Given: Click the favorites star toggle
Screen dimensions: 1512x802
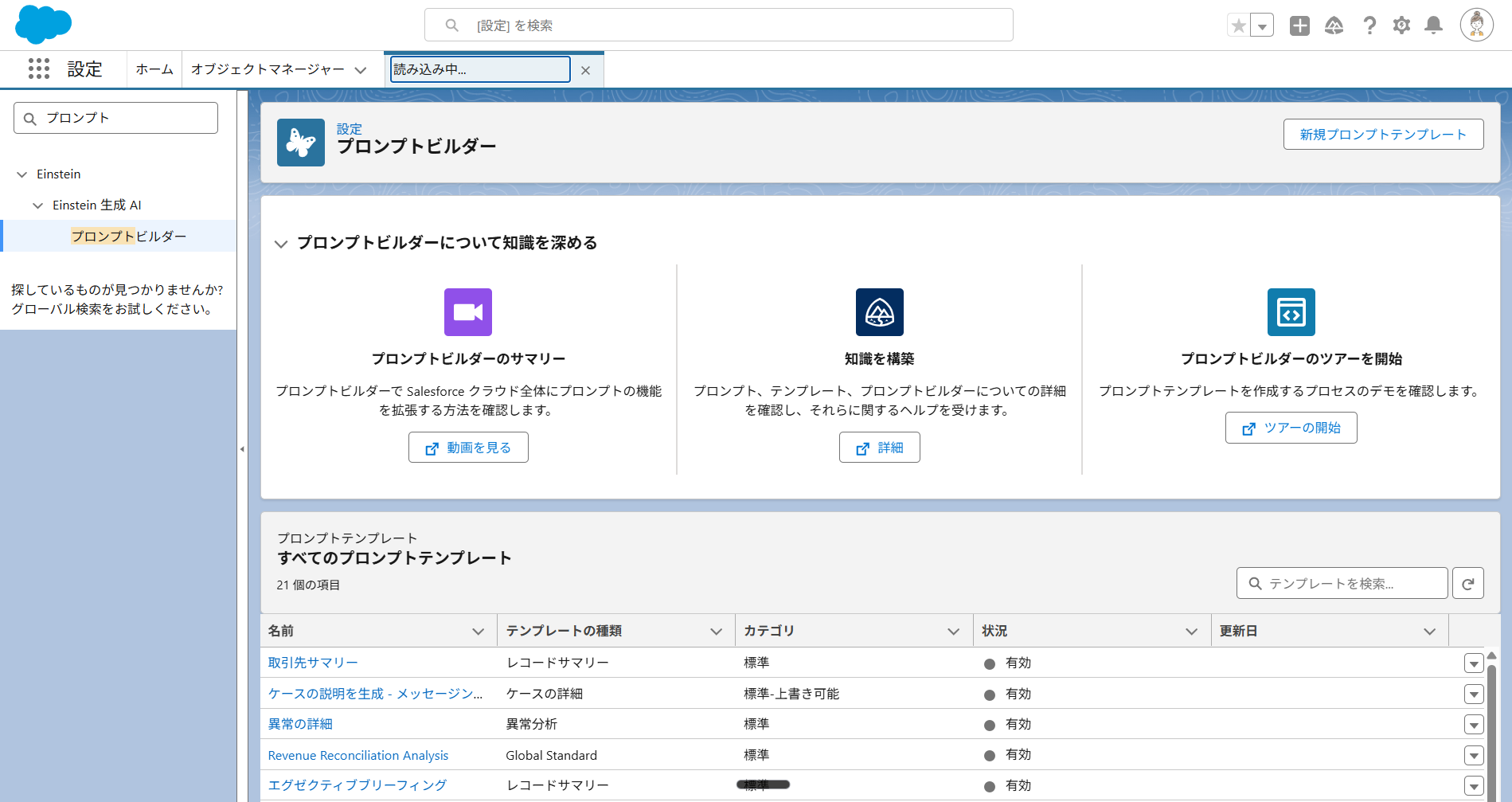Looking at the screenshot, I should [1237, 25].
